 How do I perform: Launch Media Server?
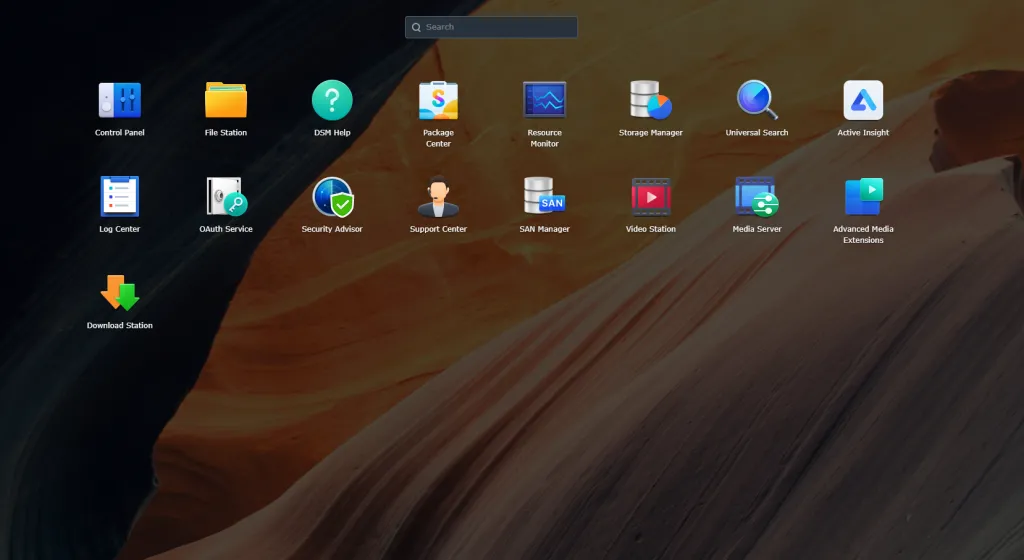(757, 196)
